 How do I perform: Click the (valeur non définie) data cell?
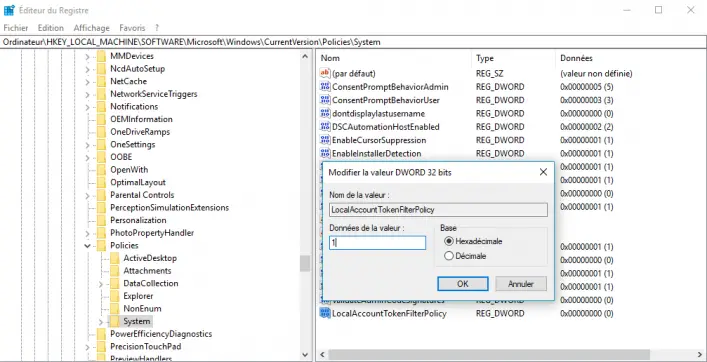coord(596,73)
